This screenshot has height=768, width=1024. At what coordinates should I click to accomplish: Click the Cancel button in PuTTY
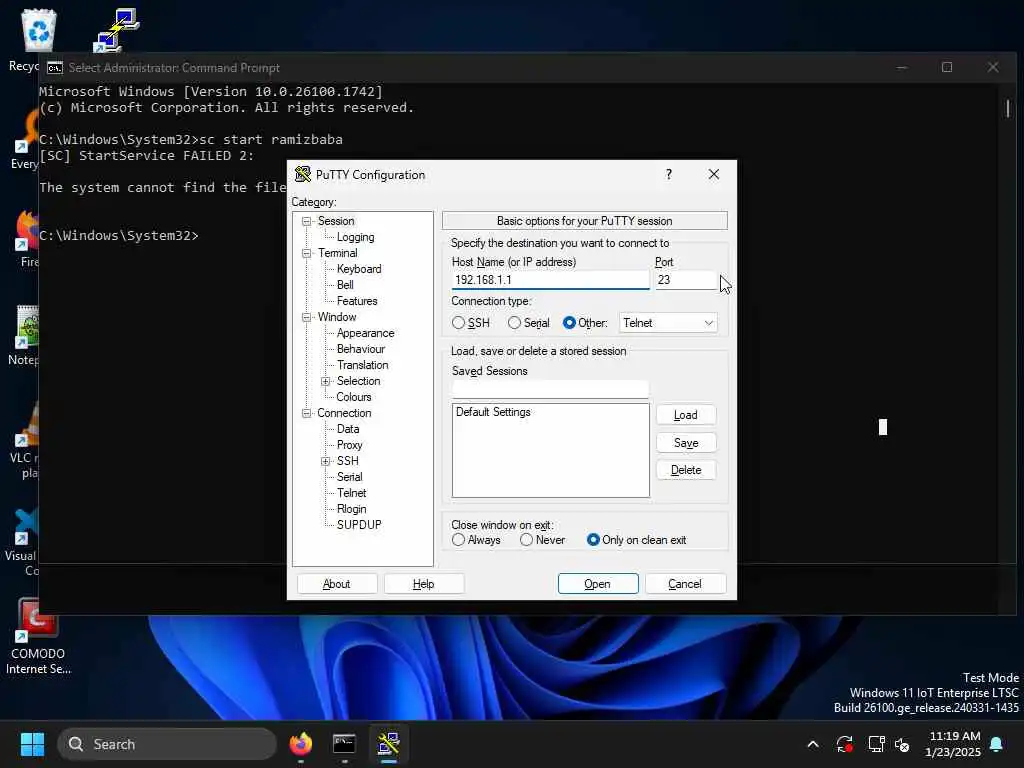point(685,584)
